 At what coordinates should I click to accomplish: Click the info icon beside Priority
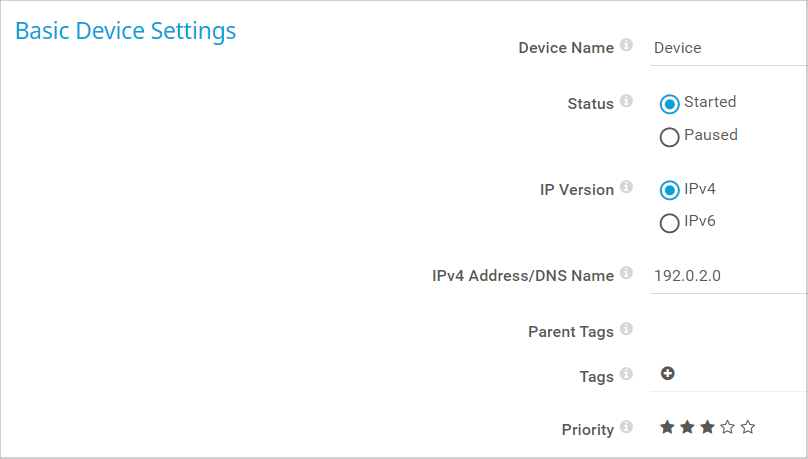[626, 427]
